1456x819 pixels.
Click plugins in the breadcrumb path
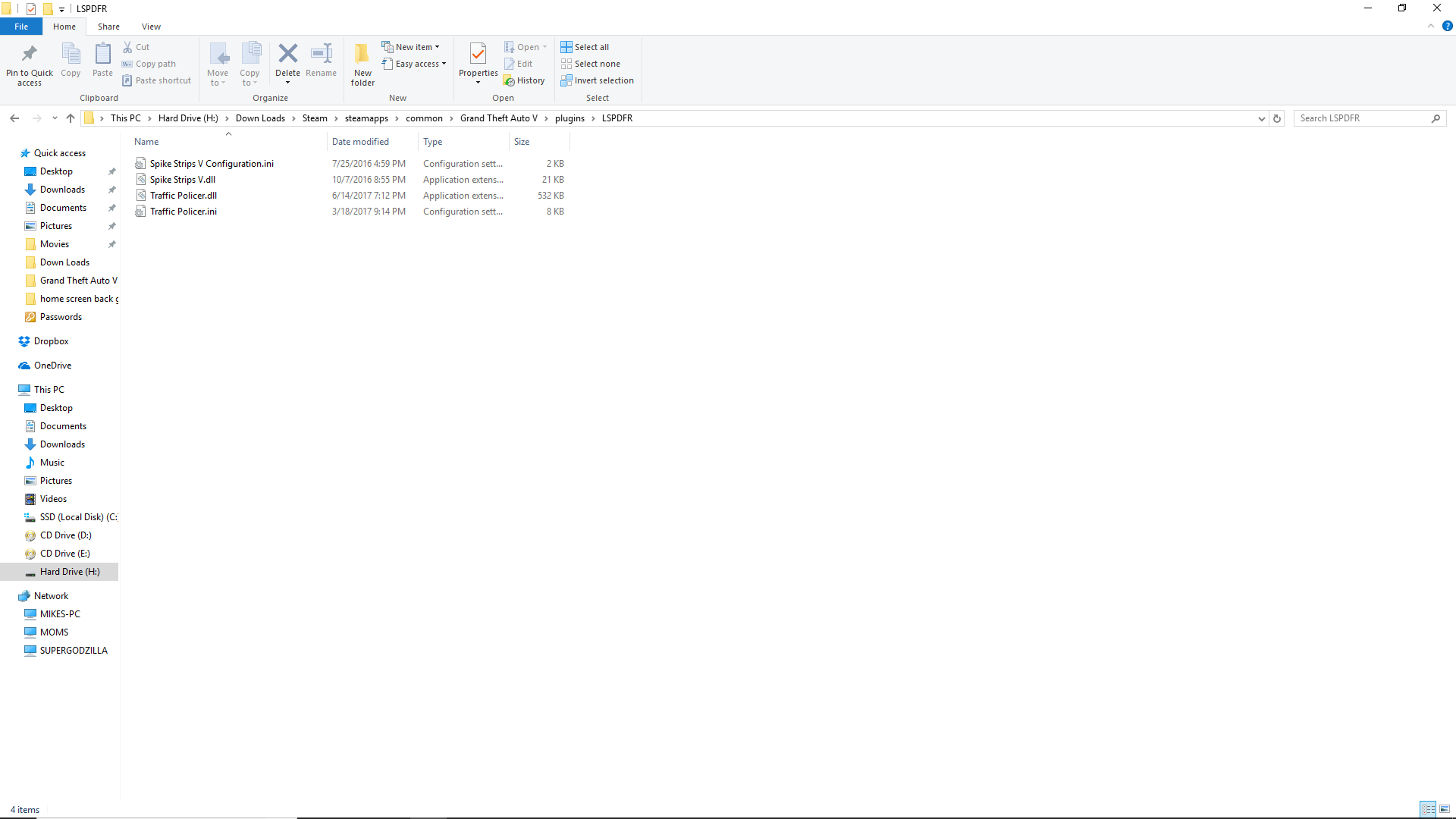pyautogui.click(x=570, y=118)
